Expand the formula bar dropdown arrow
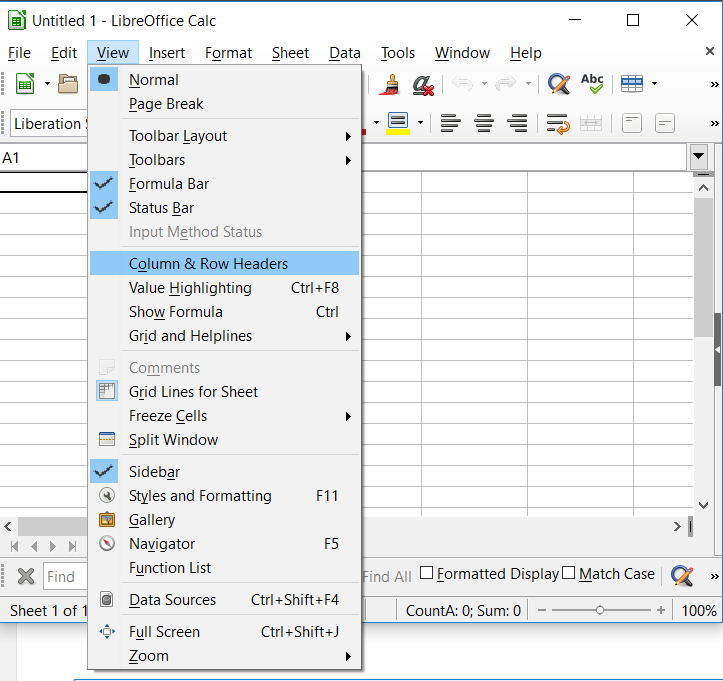This screenshot has width=723, height=681. tap(699, 157)
